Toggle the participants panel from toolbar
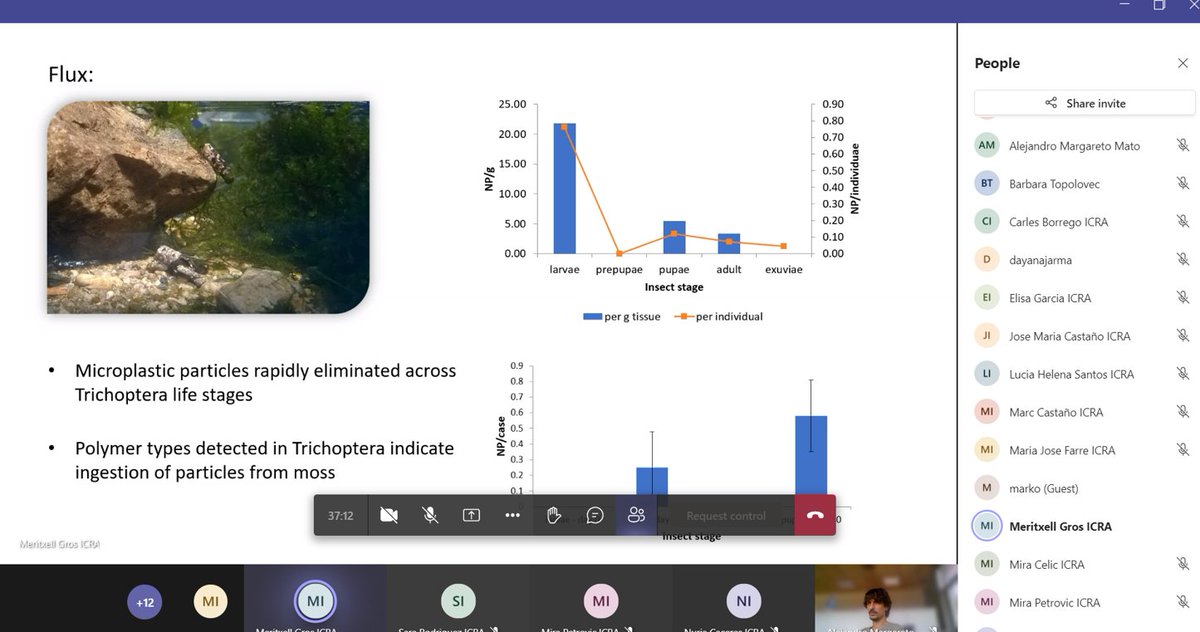Viewport: 1200px width, 632px height. tap(636, 515)
